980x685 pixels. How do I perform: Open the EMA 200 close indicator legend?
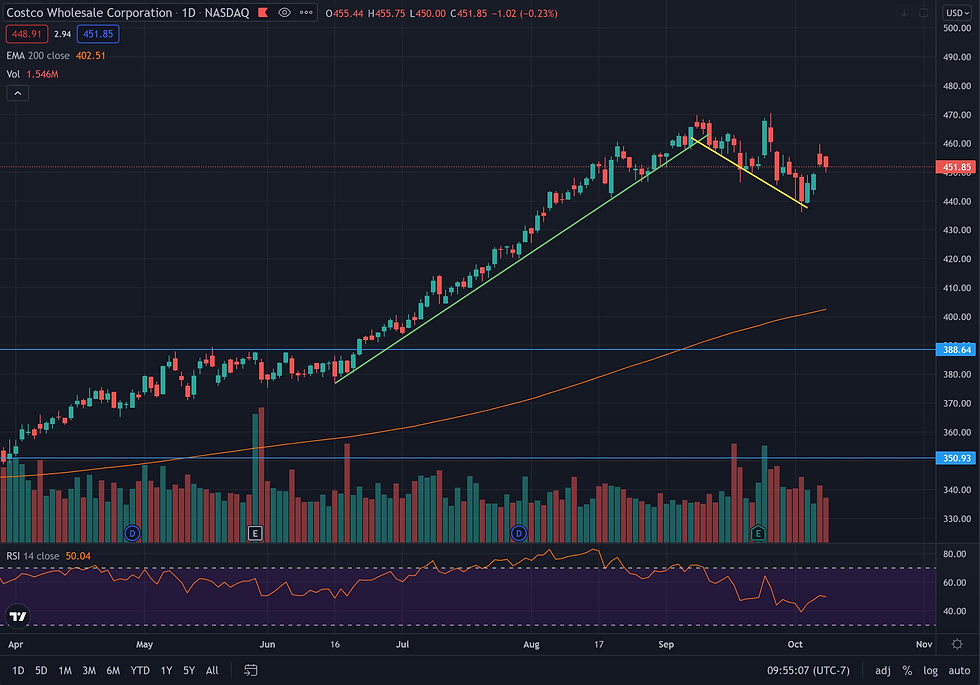coord(56,56)
